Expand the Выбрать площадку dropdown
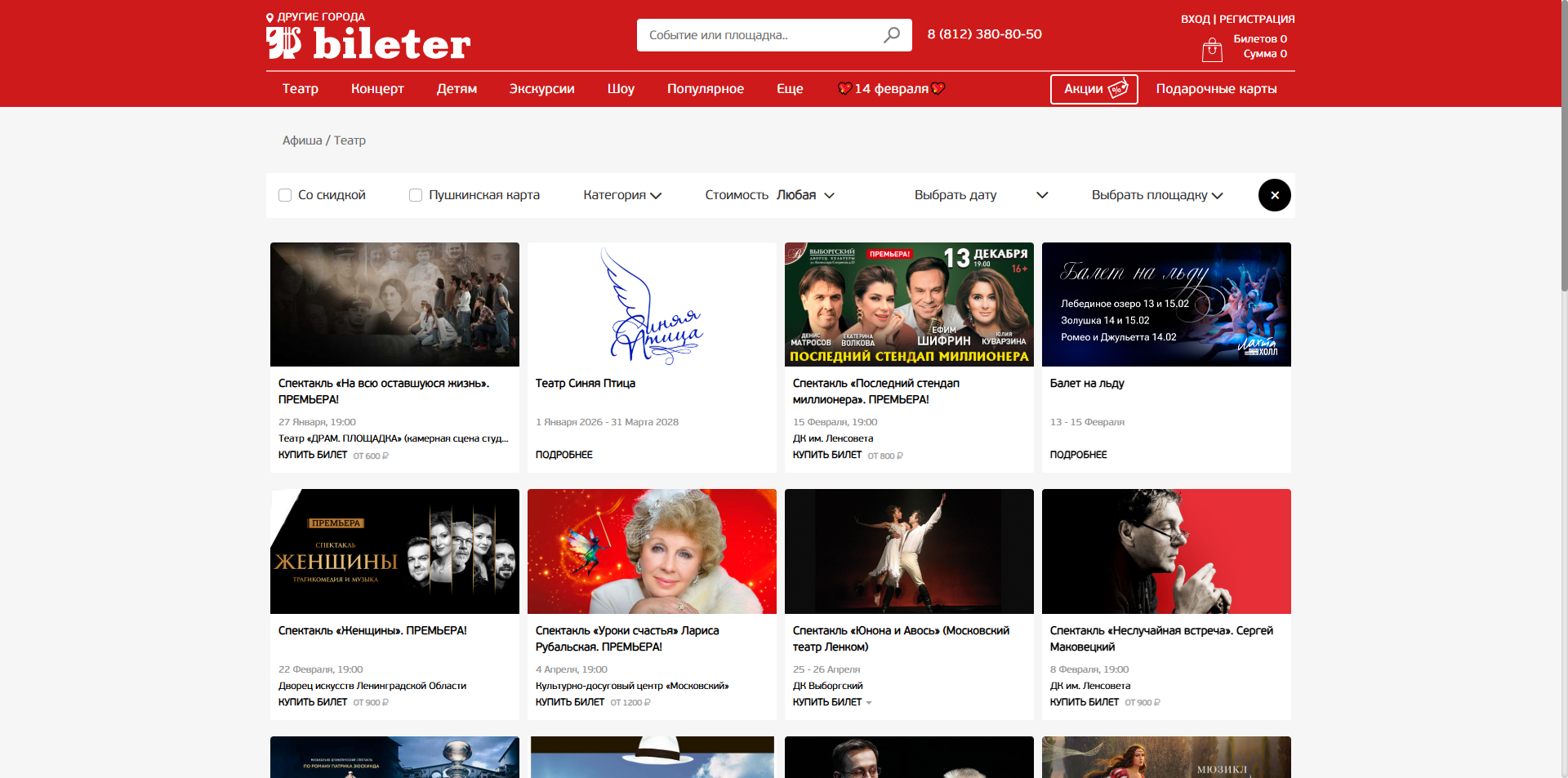1568x778 pixels. tap(1156, 195)
